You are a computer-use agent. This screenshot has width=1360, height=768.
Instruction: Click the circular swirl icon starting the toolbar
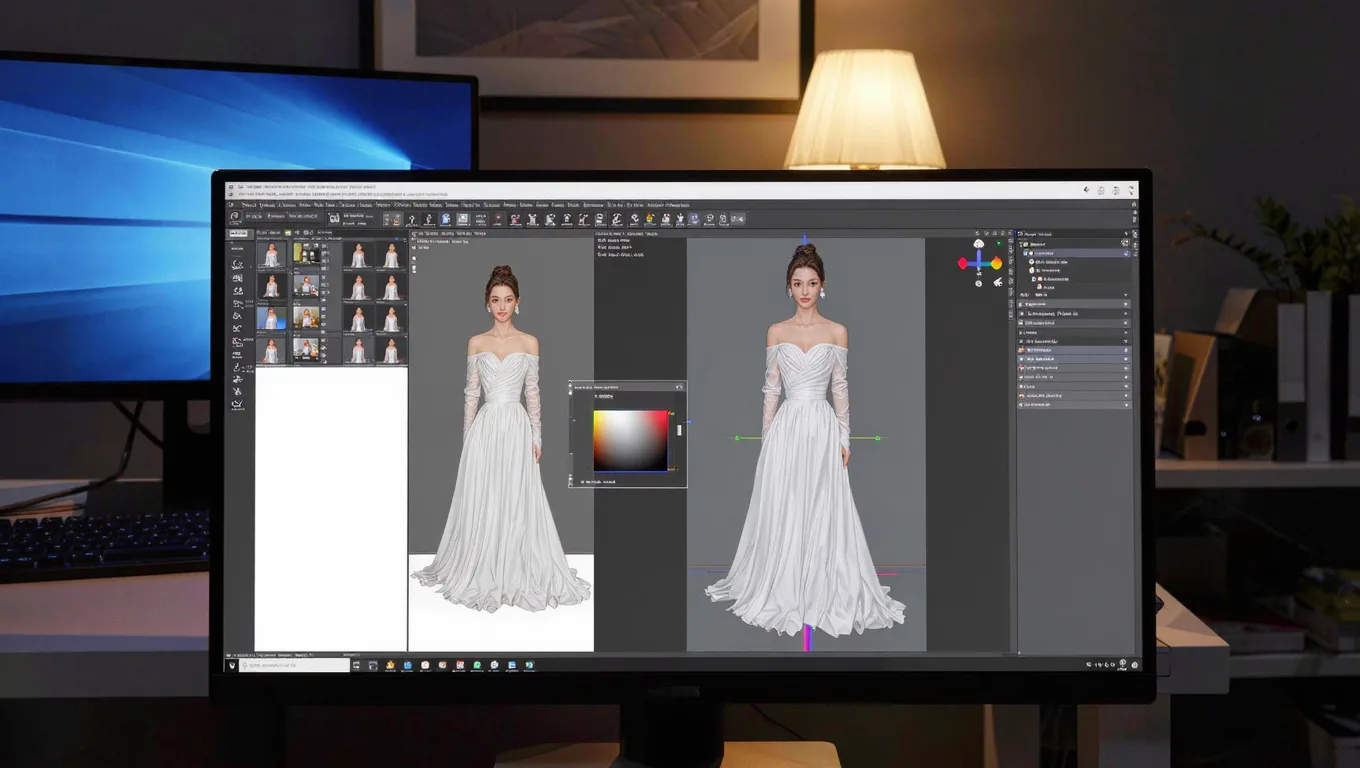(x=235, y=216)
